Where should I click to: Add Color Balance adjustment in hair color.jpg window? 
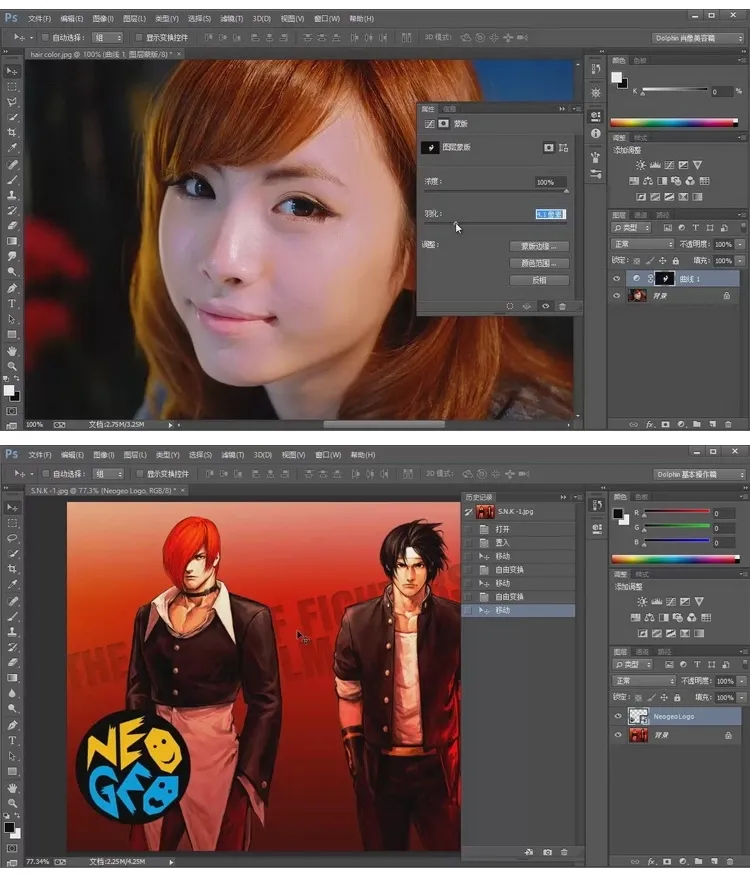[x=648, y=181]
